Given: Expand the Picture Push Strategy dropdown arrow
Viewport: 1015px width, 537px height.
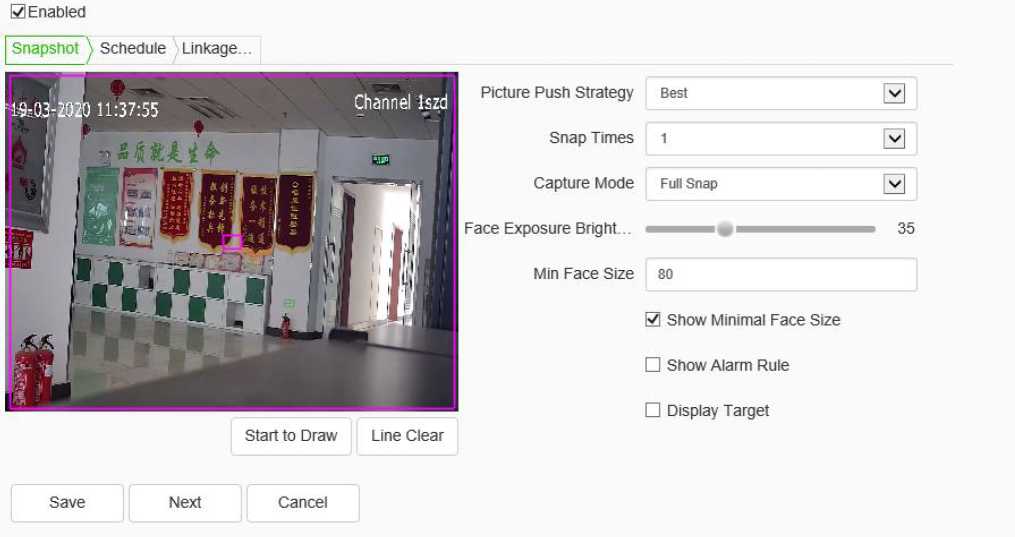Looking at the screenshot, I should (x=895, y=93).
